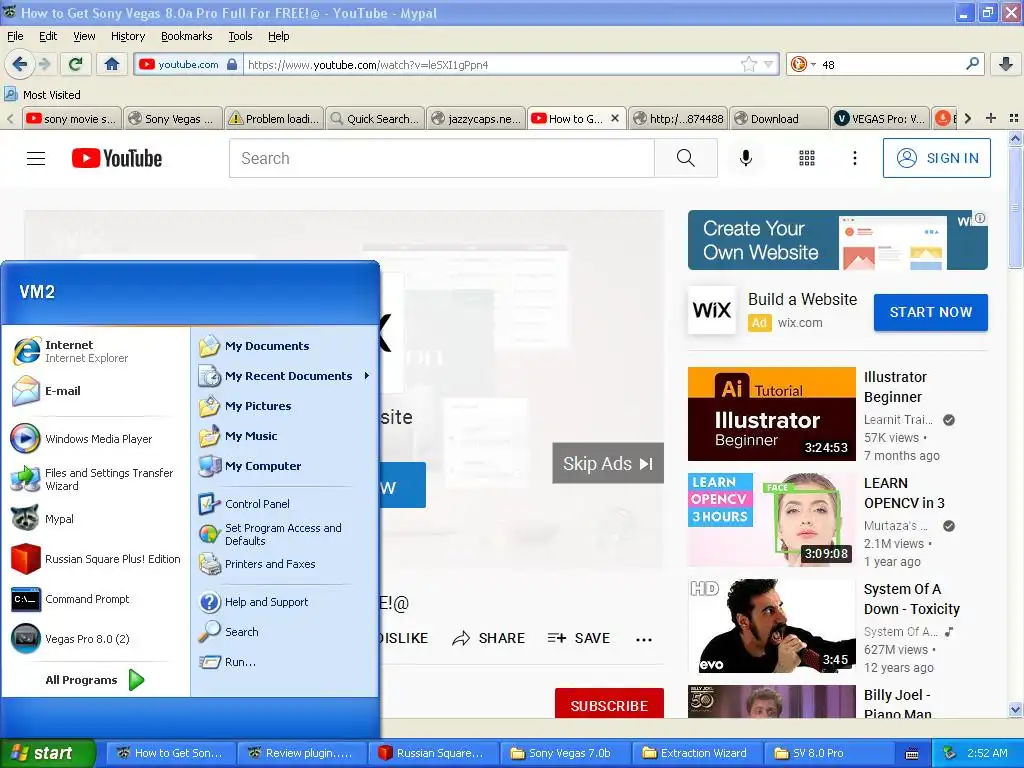1024x768 pixels.
Task: Go back with the browser Back arrow
Action: click(19, 64)
